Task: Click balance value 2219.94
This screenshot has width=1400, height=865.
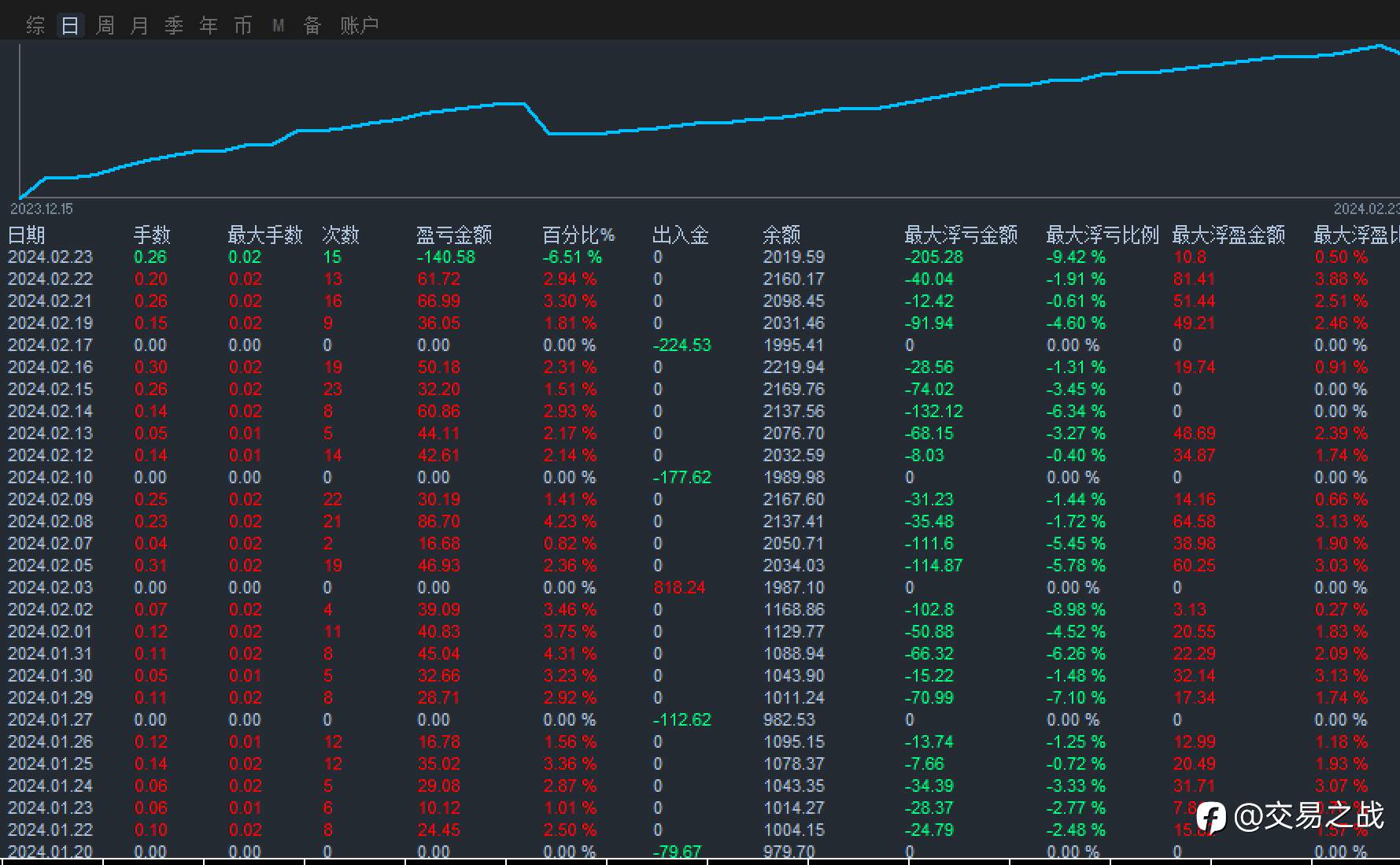Action: pos(793,368)
